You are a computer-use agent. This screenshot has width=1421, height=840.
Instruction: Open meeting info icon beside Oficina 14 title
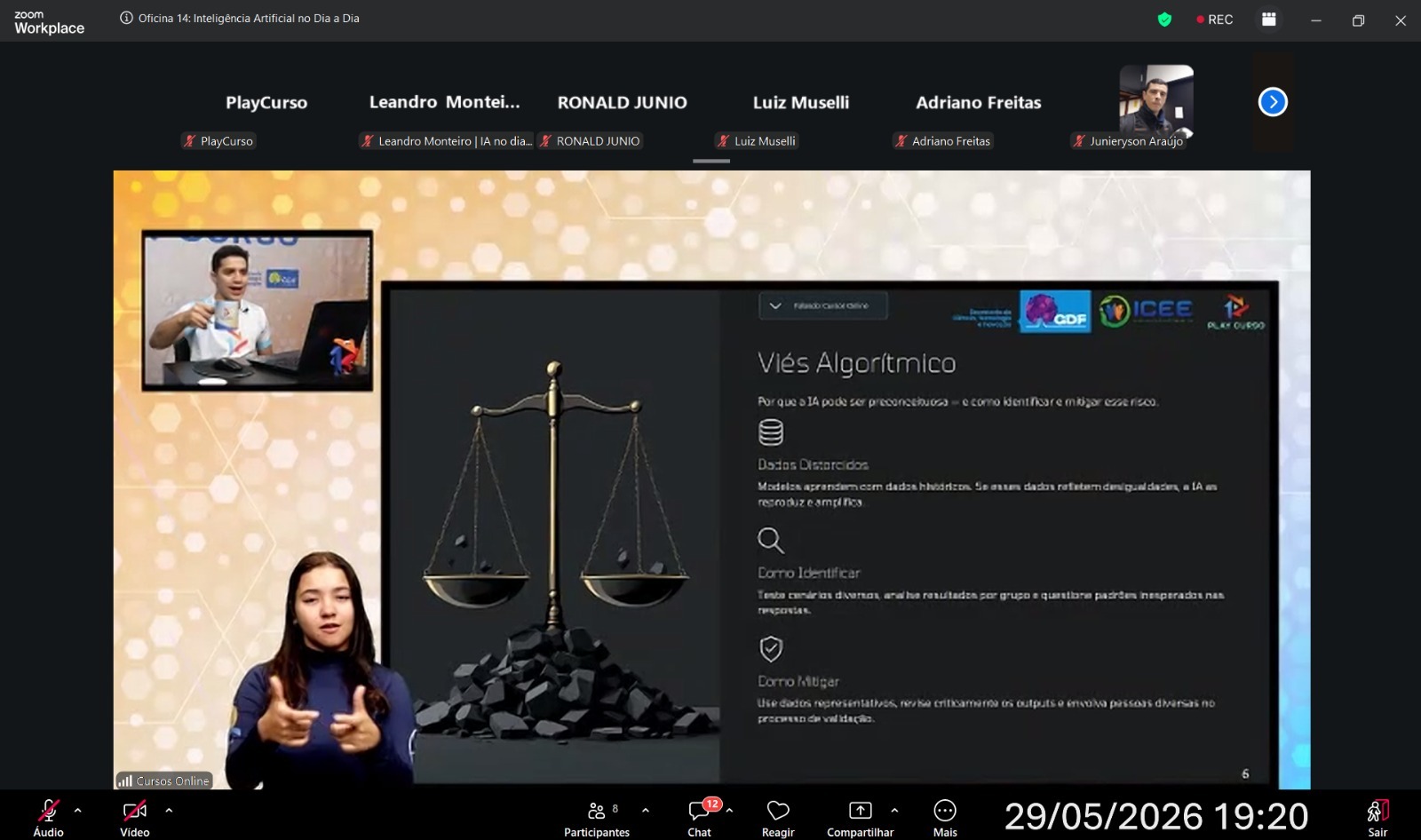126,18
